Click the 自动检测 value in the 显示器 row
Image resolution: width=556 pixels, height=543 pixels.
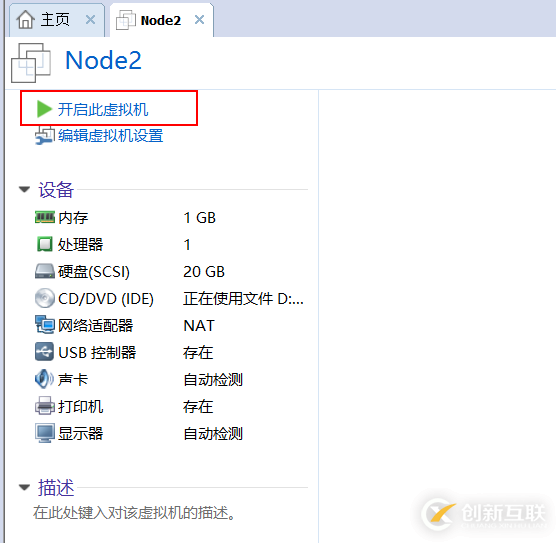click(x=213, y=433)
